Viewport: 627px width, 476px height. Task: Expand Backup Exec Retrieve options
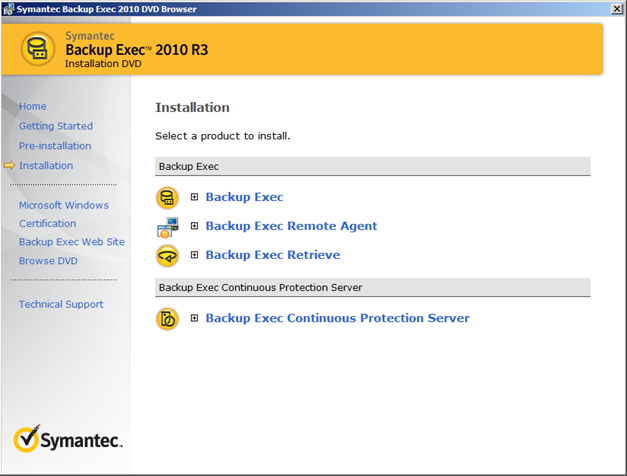click(x=194, y=255)
